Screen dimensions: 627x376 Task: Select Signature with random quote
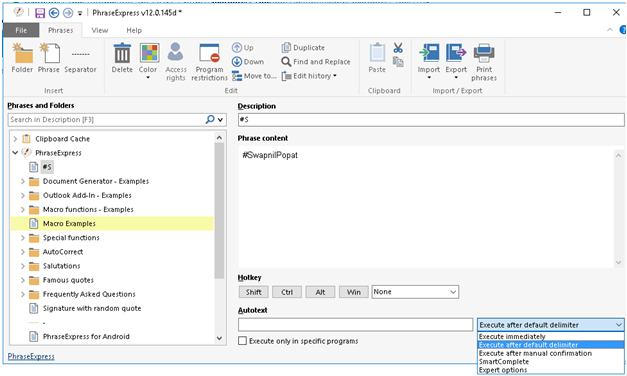point(92,308)
